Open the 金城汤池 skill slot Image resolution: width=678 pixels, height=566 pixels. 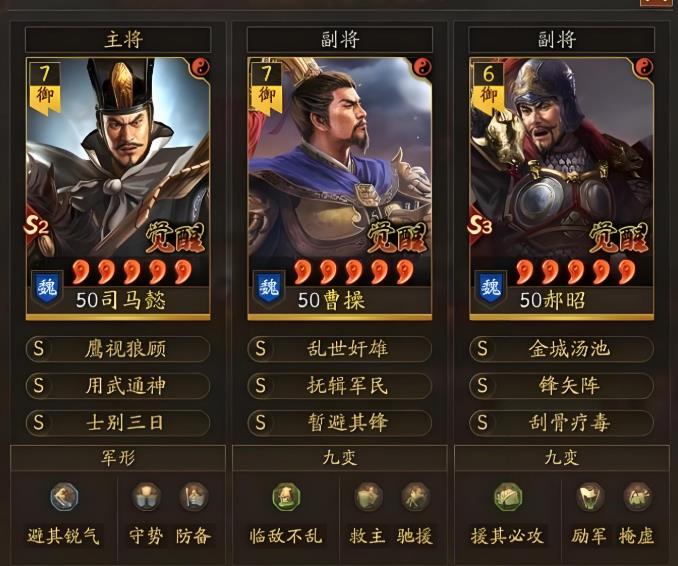562,349
